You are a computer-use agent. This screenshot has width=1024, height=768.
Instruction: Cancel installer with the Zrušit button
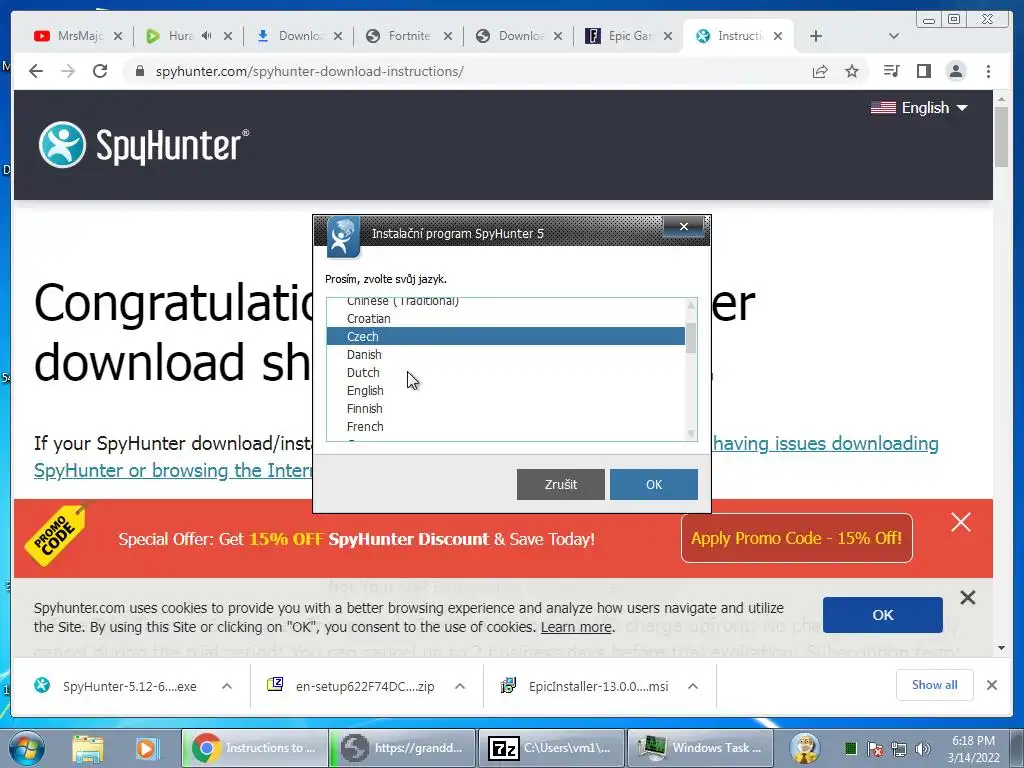pyautogui.click(x=560, y=485)
